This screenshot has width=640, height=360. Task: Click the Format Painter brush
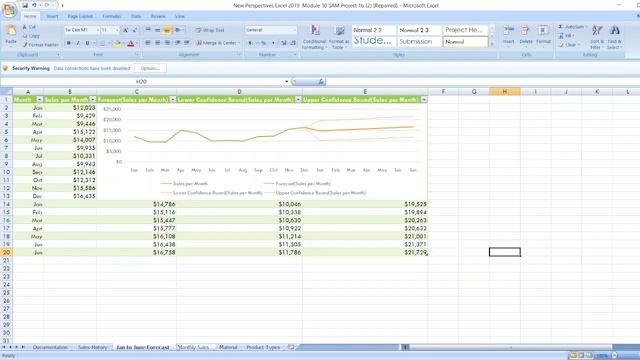pos(41,45)
